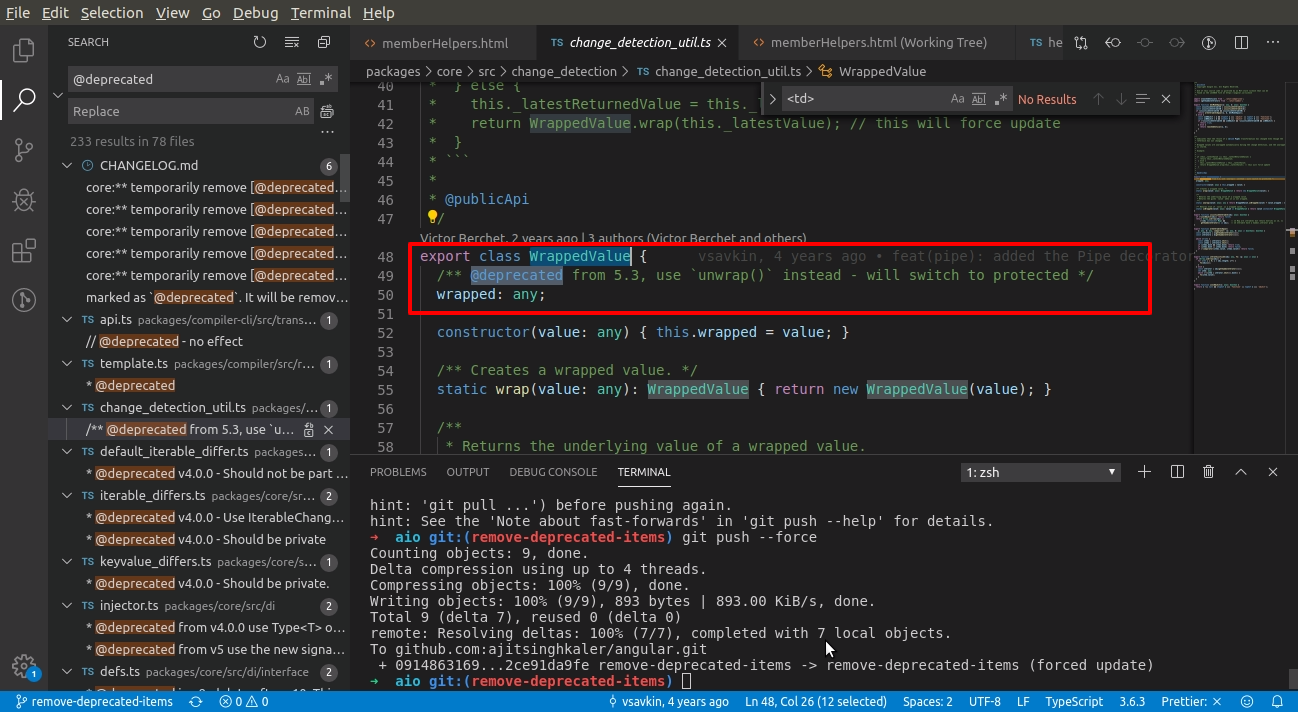Switch to memberHelpers.html tab
1298x712 pixels.
[445, 43]
